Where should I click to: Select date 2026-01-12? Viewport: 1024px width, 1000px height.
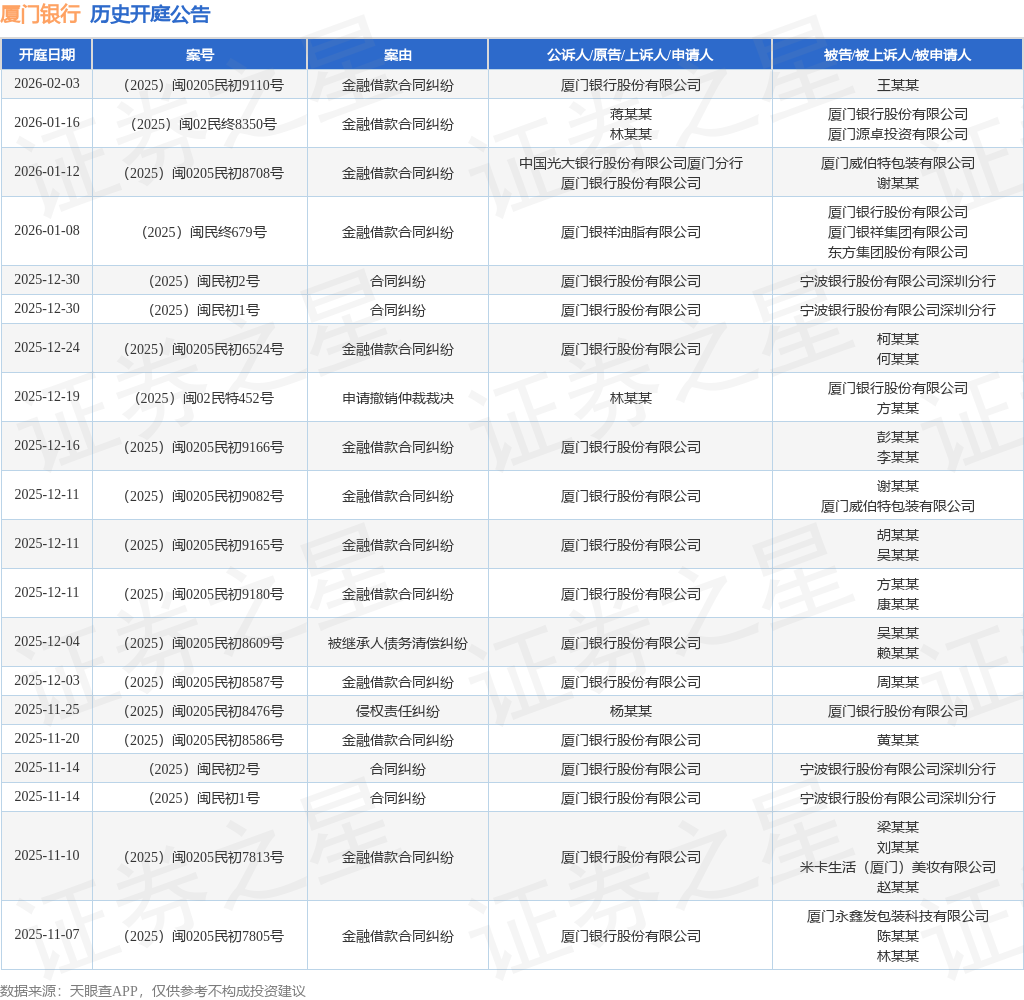[x=47, y=172]
